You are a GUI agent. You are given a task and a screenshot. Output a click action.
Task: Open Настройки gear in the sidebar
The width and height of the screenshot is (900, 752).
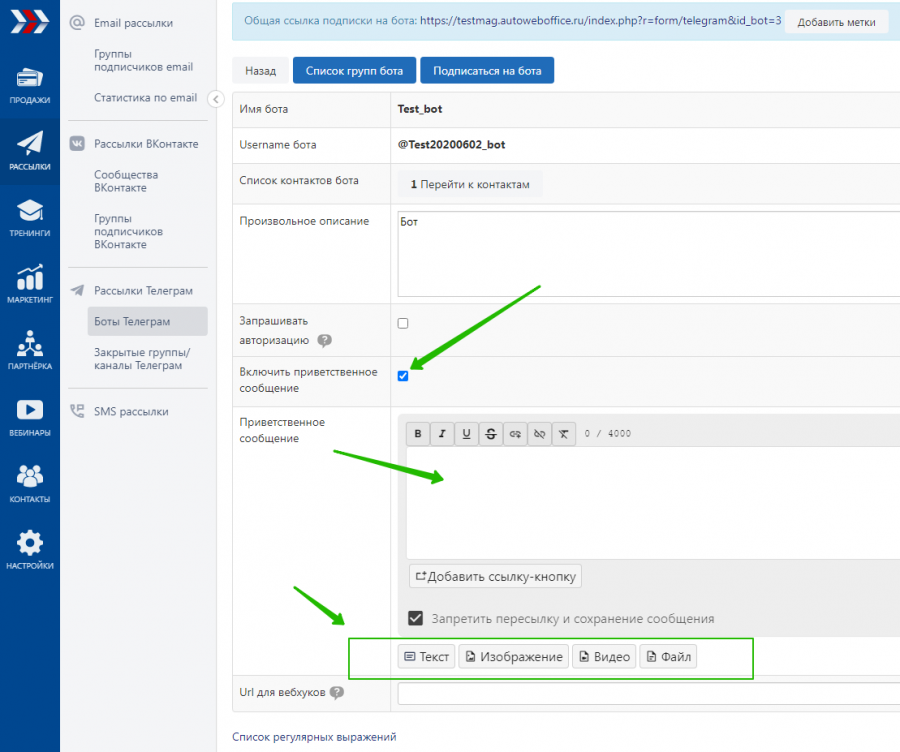tap(29, 549)
